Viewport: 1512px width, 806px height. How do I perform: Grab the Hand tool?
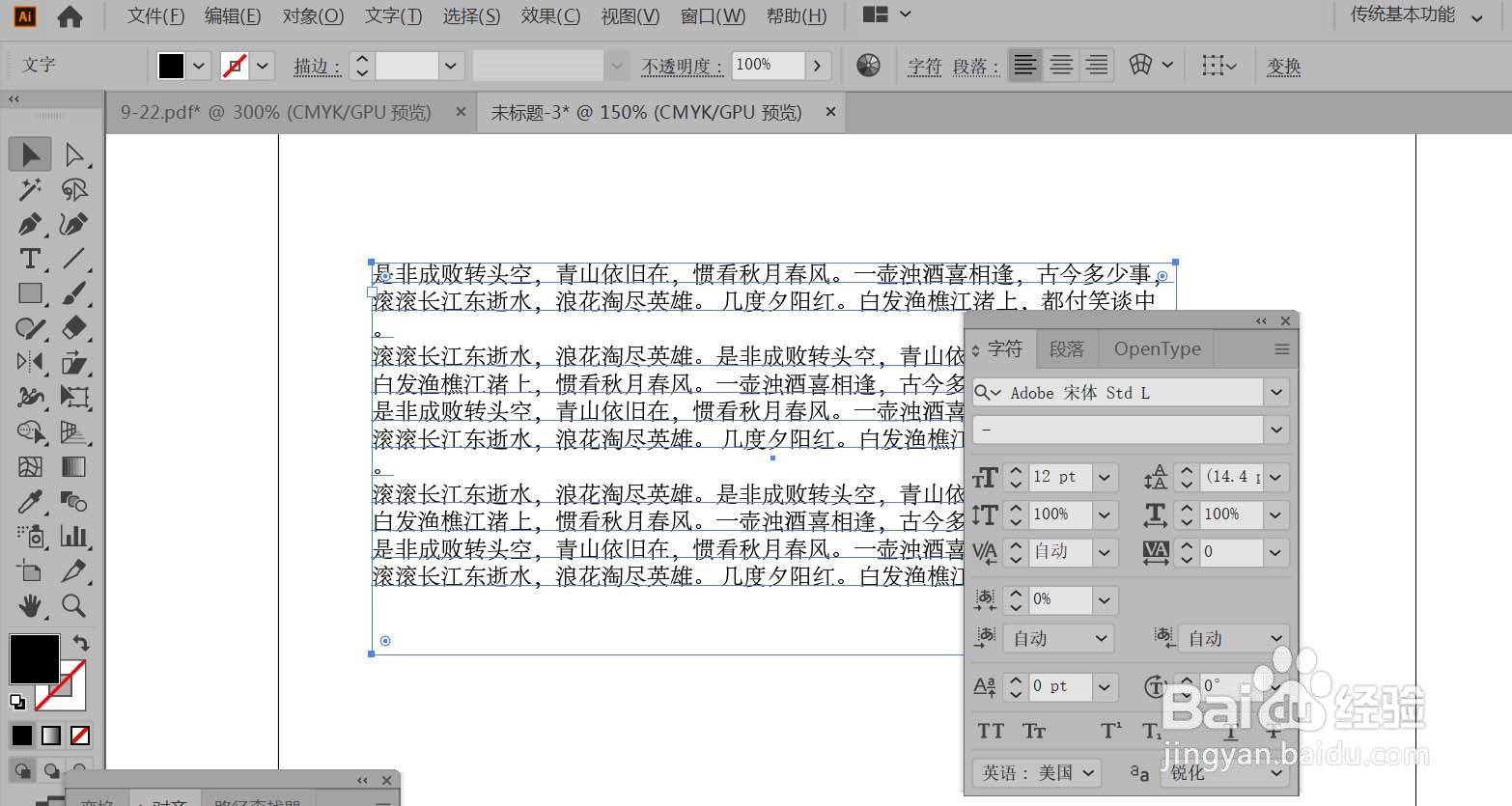click(29, 606)
